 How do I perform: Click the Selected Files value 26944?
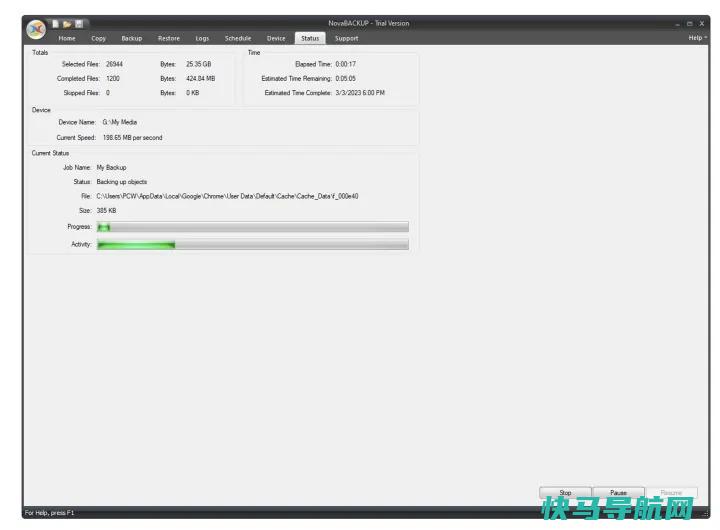[x=114, y=64]
